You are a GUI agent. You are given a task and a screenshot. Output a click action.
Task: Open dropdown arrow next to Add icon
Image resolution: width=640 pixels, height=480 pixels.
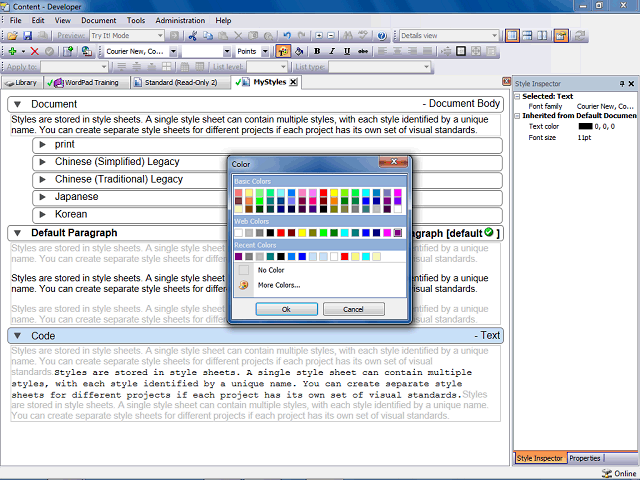tap(23, 51)
